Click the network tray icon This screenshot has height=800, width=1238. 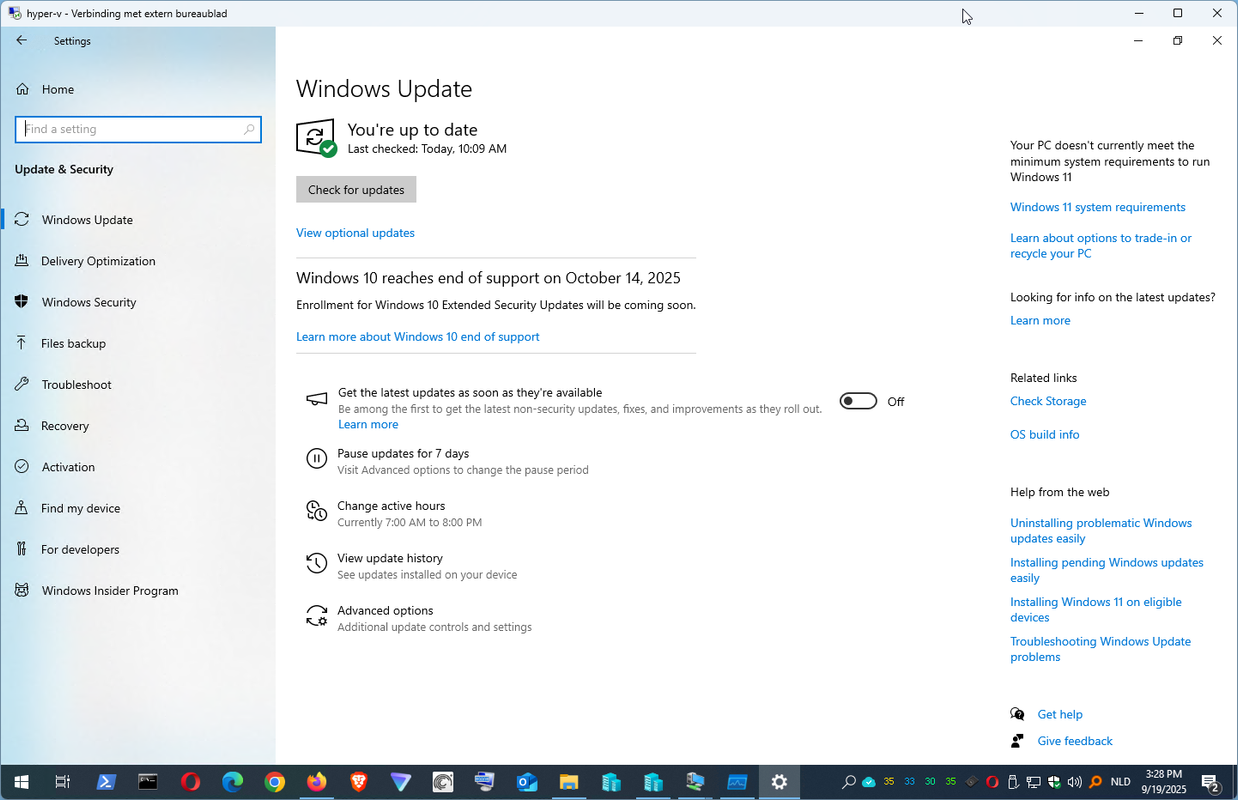(1033, 782)
